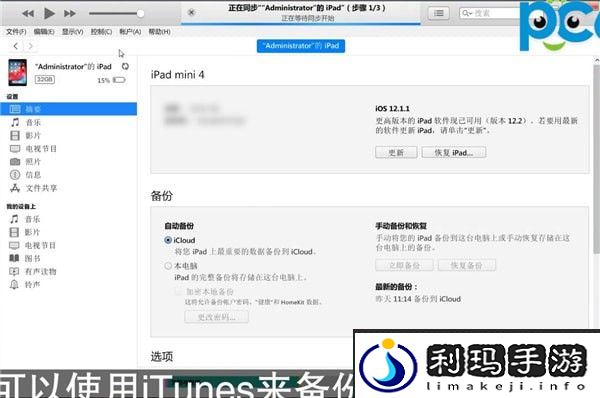Open the 文件(F) menu

click(x=16, y=32)
